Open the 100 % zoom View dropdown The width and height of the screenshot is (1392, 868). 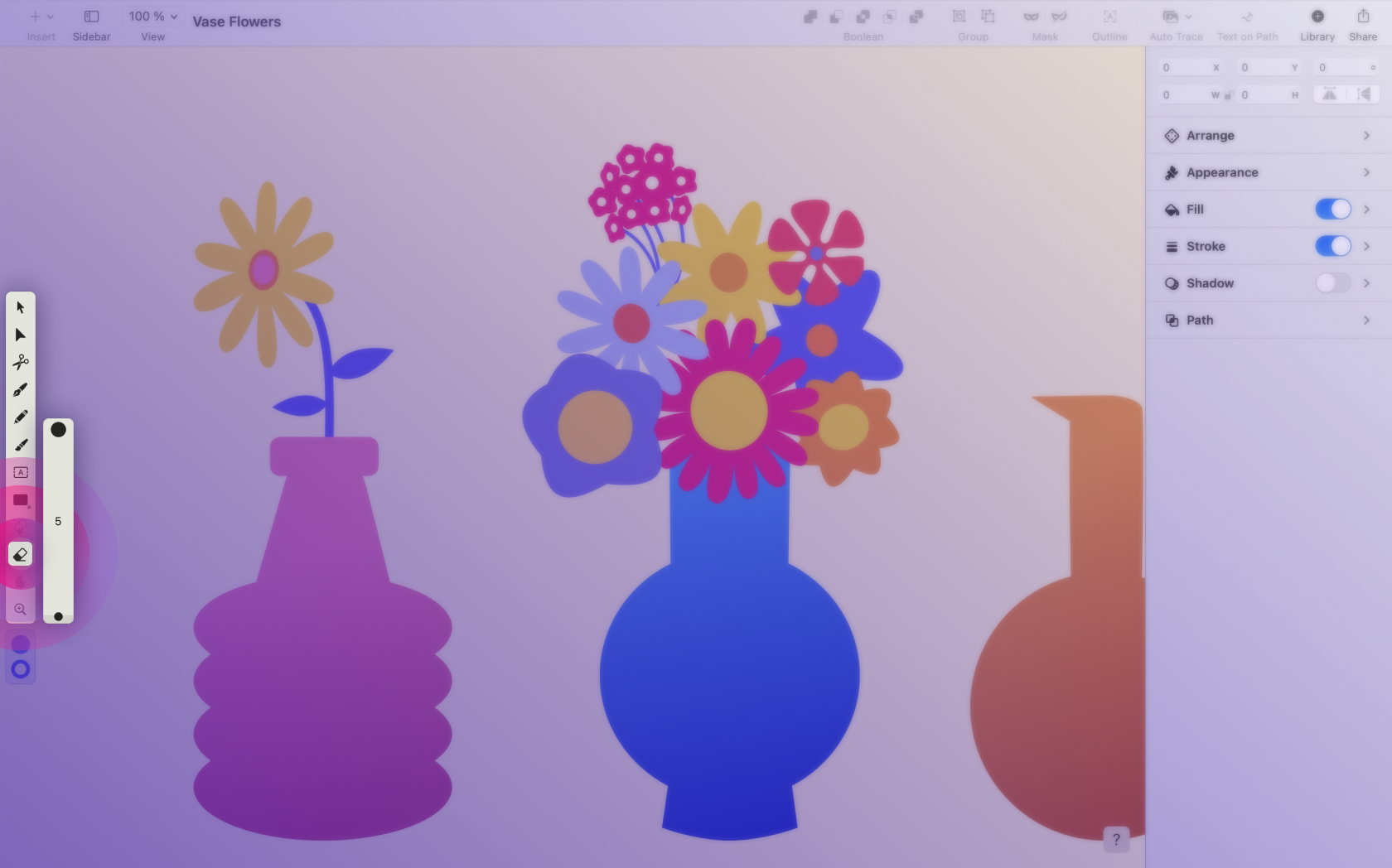(x=153, y=17)
